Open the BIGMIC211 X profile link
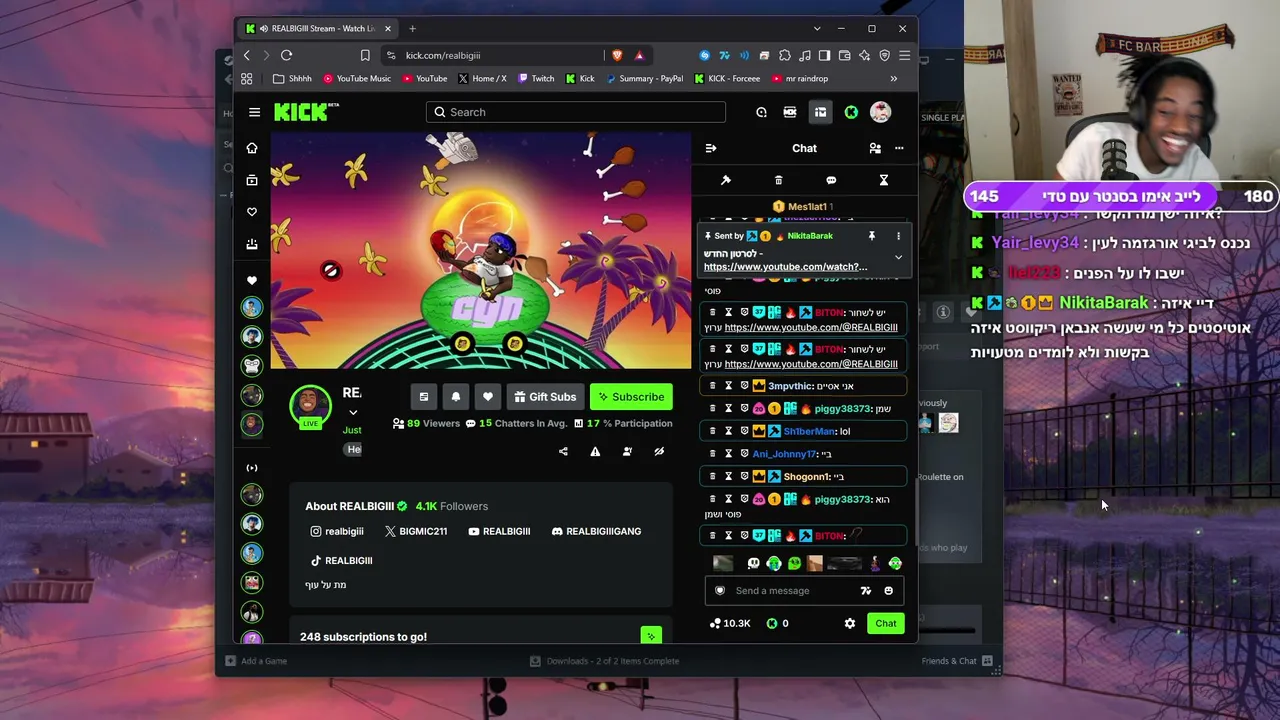 (x=416, y=531)
